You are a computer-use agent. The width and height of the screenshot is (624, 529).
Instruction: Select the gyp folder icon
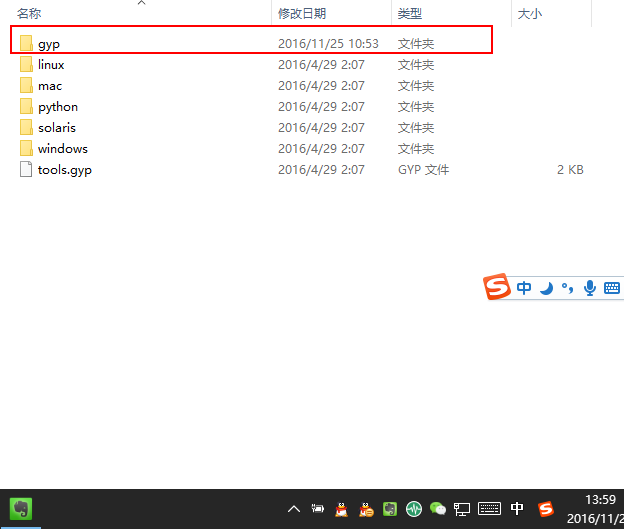26,43
